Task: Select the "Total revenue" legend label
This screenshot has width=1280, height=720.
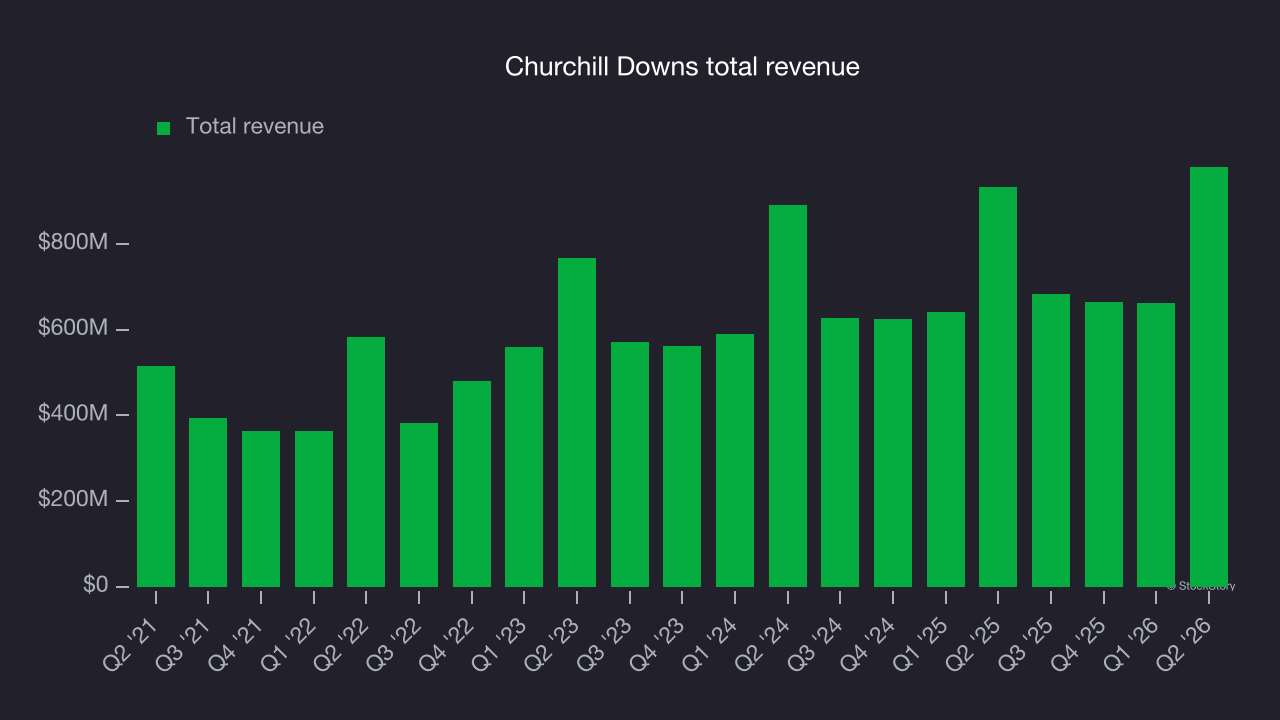Action: pyautogui.click(x=255, y=126)
